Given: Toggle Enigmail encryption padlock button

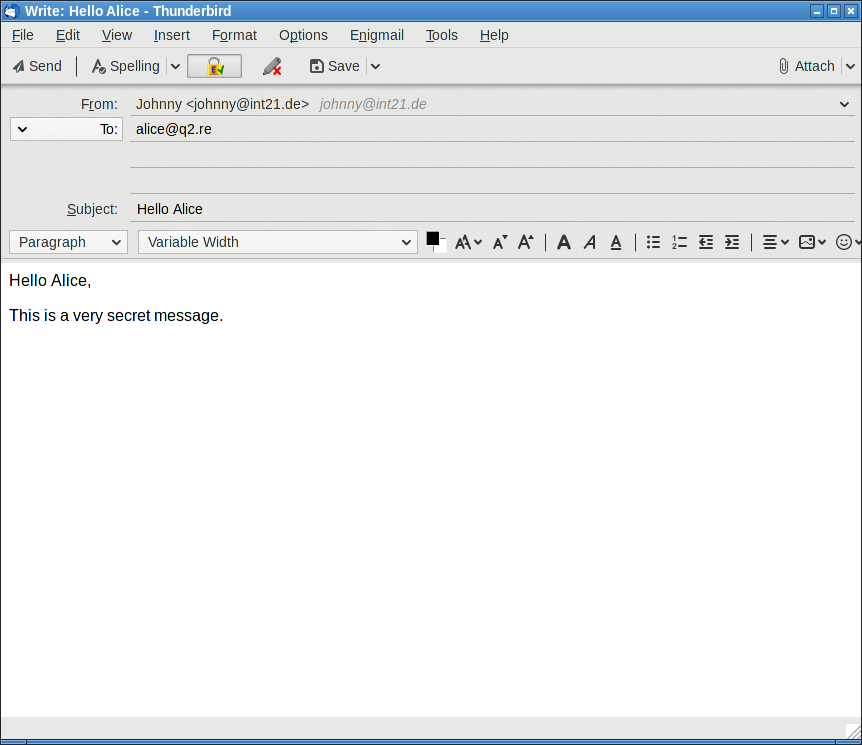Looking at the screenshot, I should point(214,66).
